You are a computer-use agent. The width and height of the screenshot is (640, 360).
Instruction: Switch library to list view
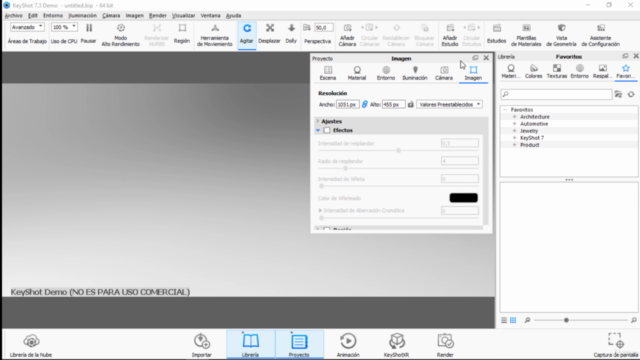click(x=504, y=320)
